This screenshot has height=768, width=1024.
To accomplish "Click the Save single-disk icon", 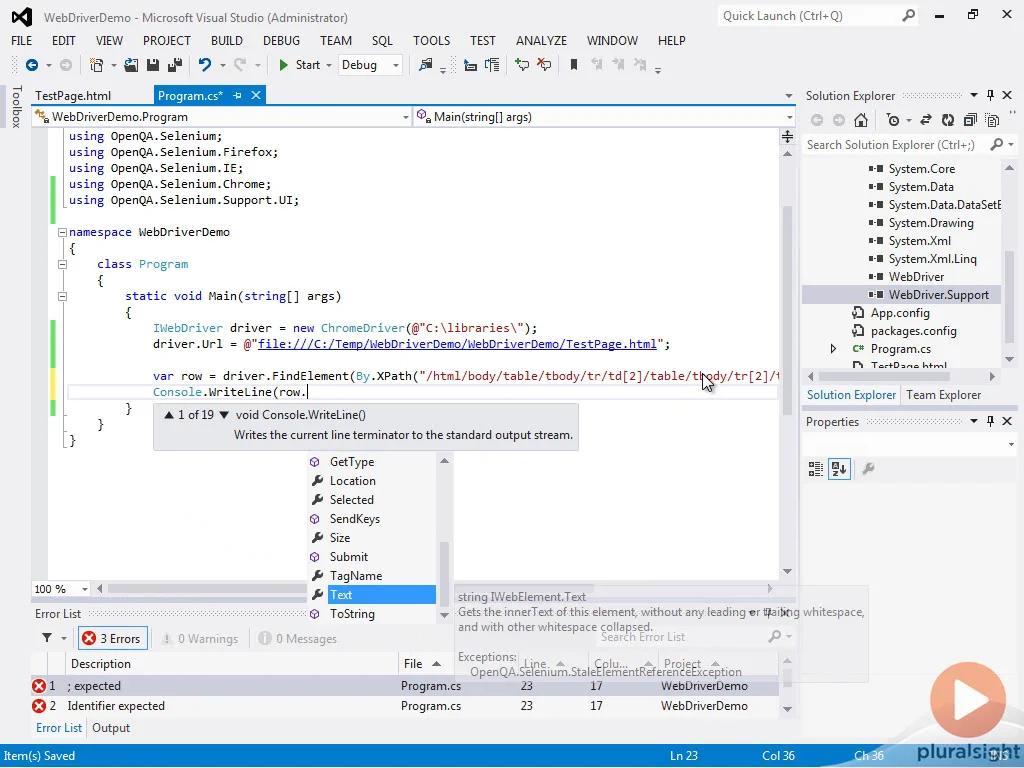I will click(153, 65).
